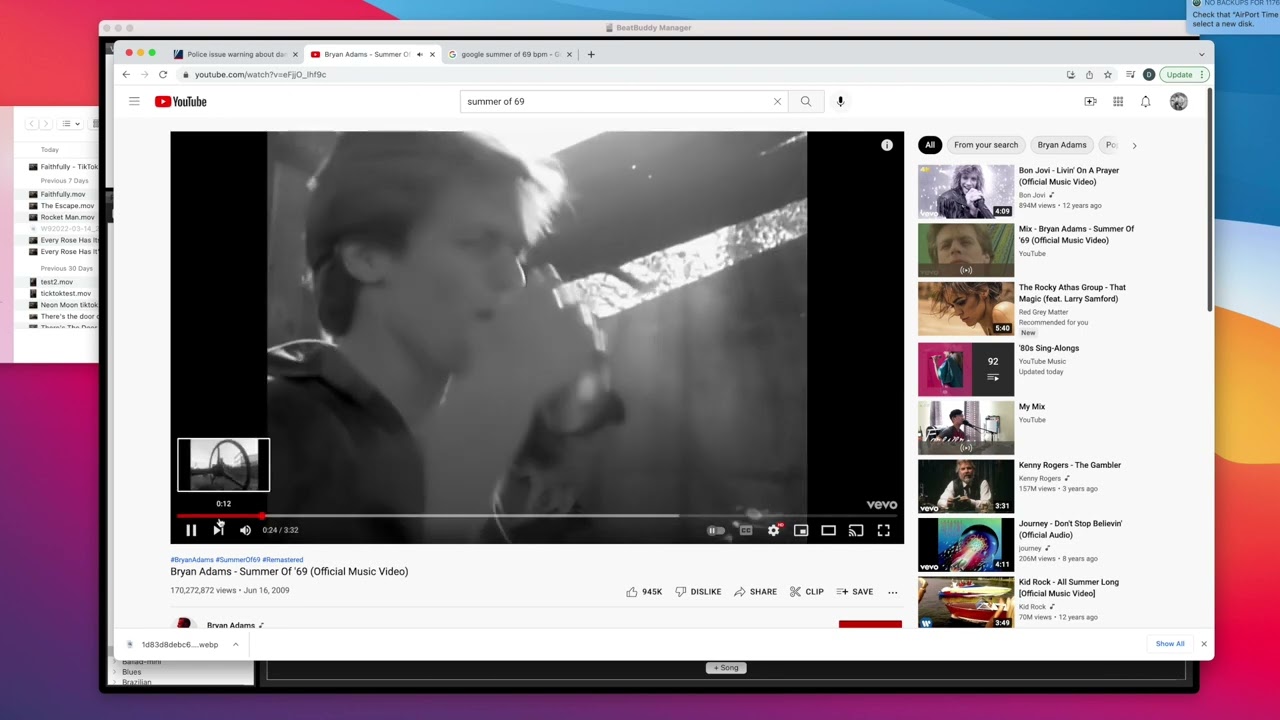Open Chrome tab search dropdown
The width and height of the screenshot is (1280, 720).
pyautogui.click(x=1201, y=54)
